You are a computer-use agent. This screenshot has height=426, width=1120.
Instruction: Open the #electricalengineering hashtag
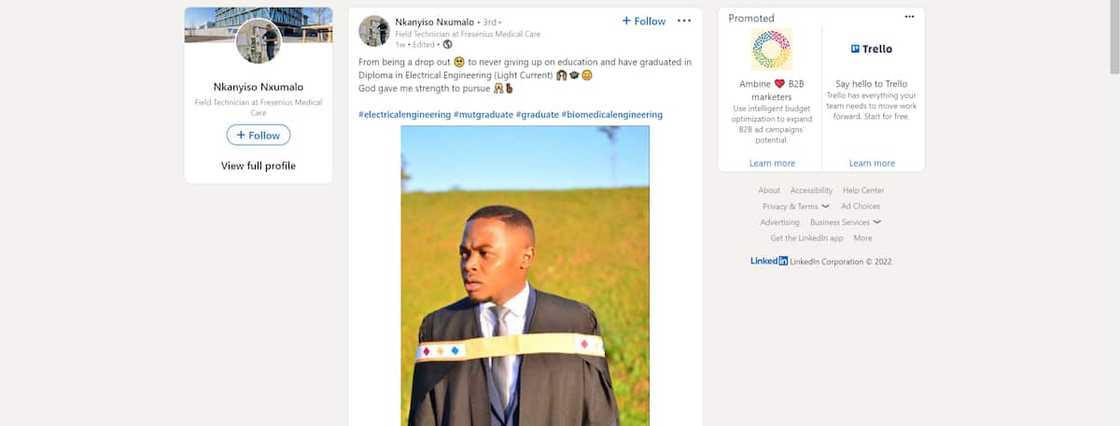coord(404,115)
